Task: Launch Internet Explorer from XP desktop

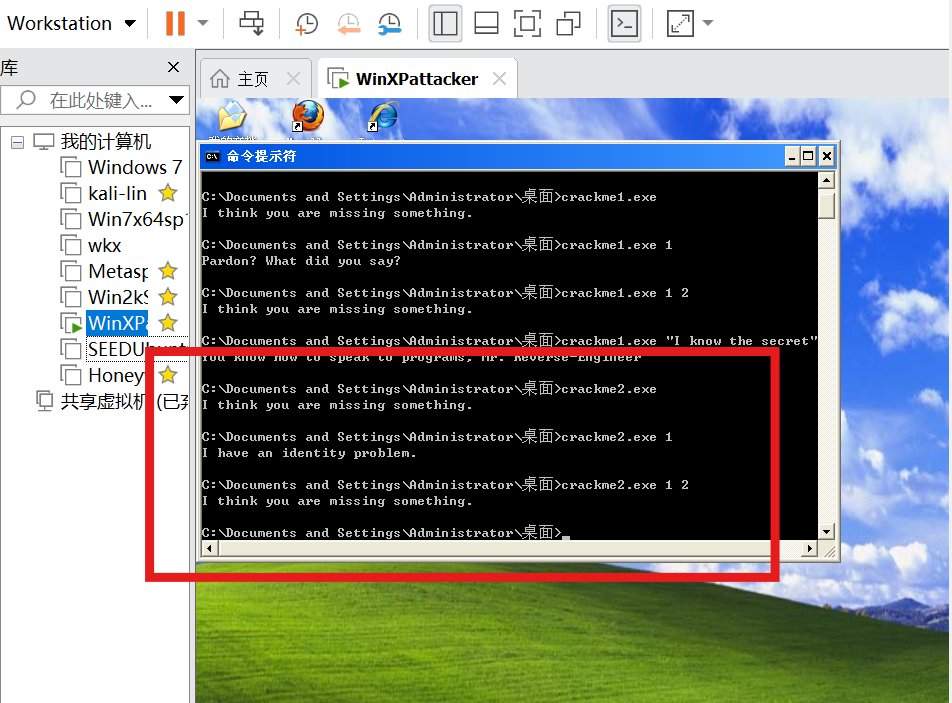Action: click(384, 117)
